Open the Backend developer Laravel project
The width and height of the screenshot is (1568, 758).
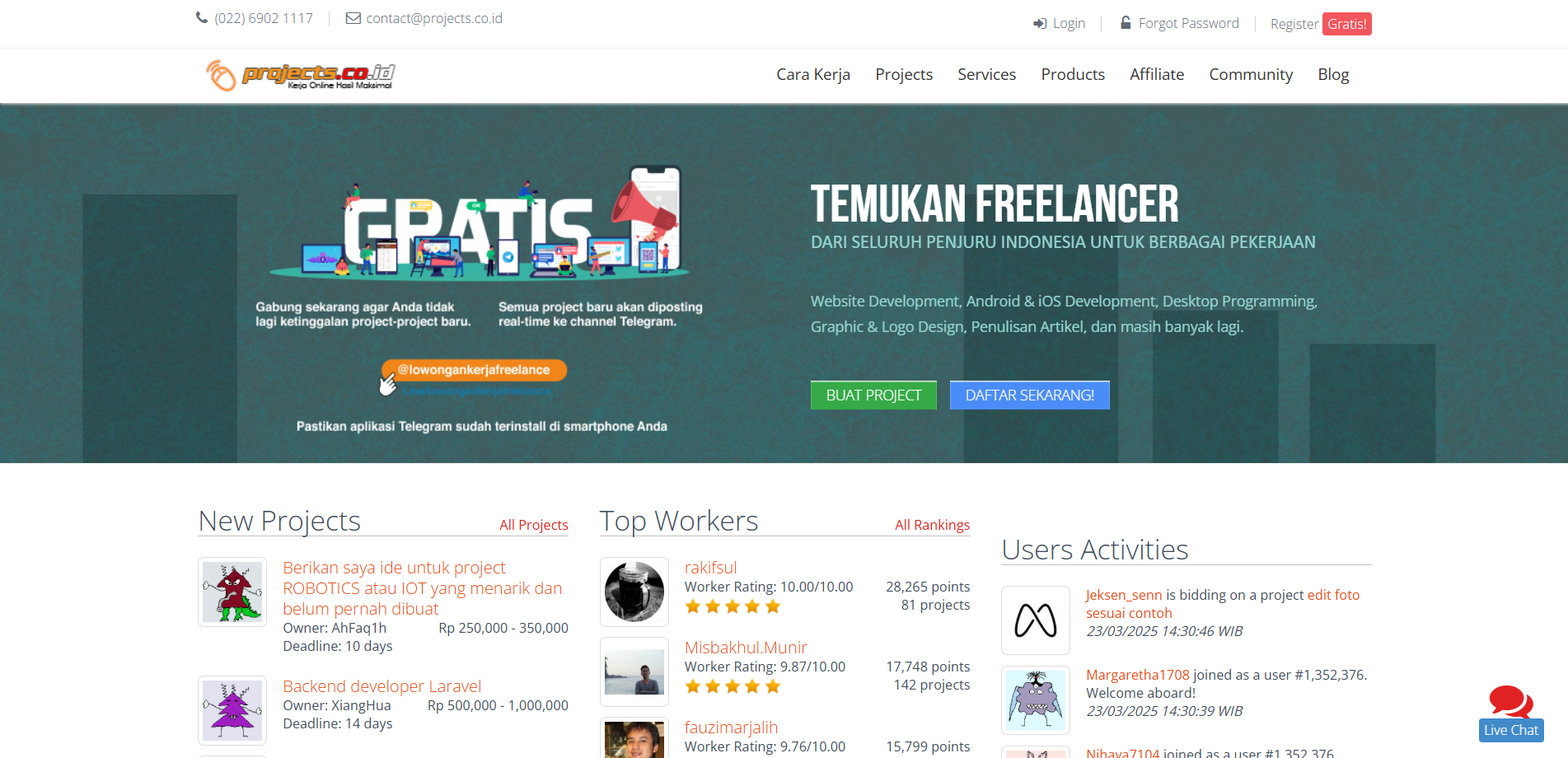tap(381, 685)
